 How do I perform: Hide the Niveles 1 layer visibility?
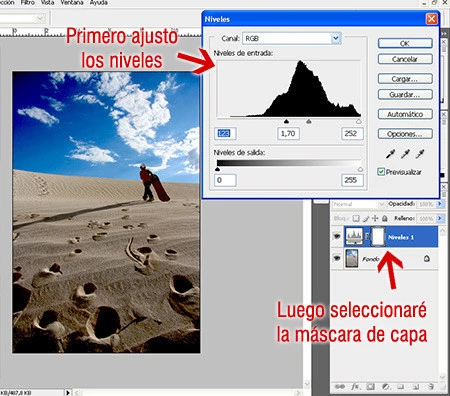[x=337, y=236]
